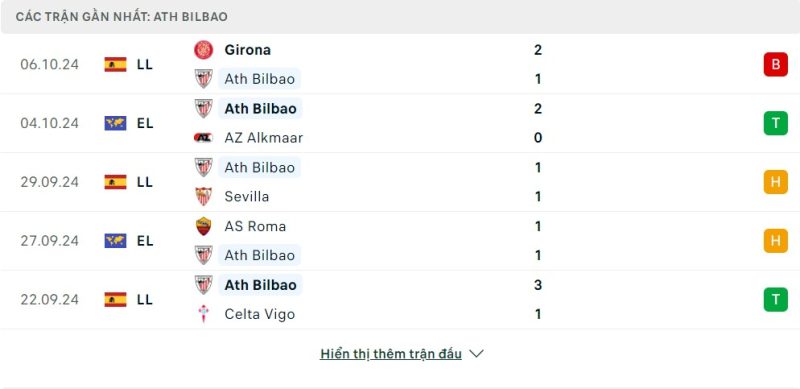Open the 'Hiển thị thêm trận đấu' link
The height and width of the screenshot is (389, 800).
(x=391, y=354)
